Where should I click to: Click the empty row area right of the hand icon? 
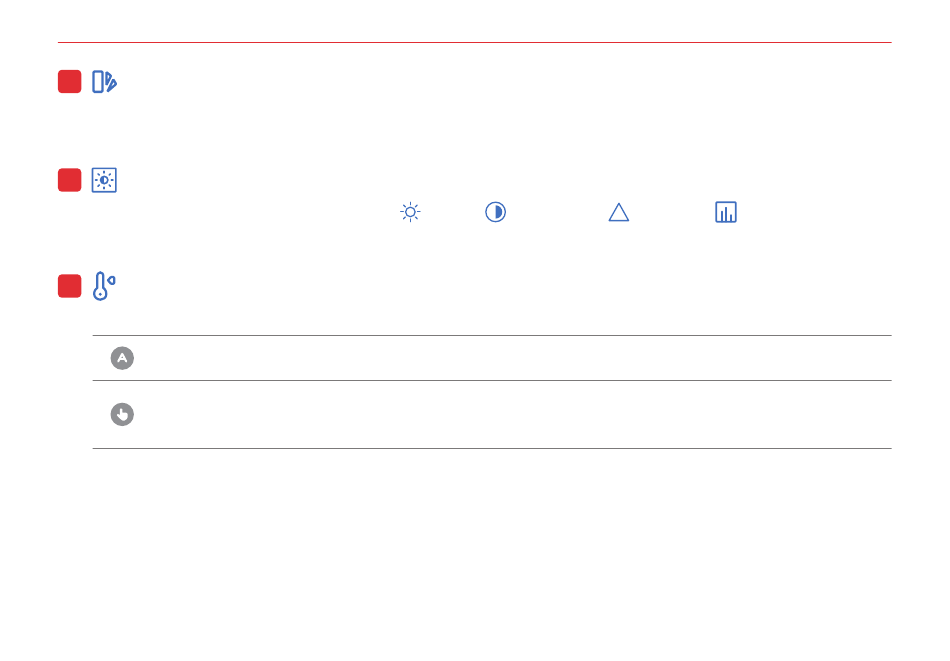click(515, 414)
